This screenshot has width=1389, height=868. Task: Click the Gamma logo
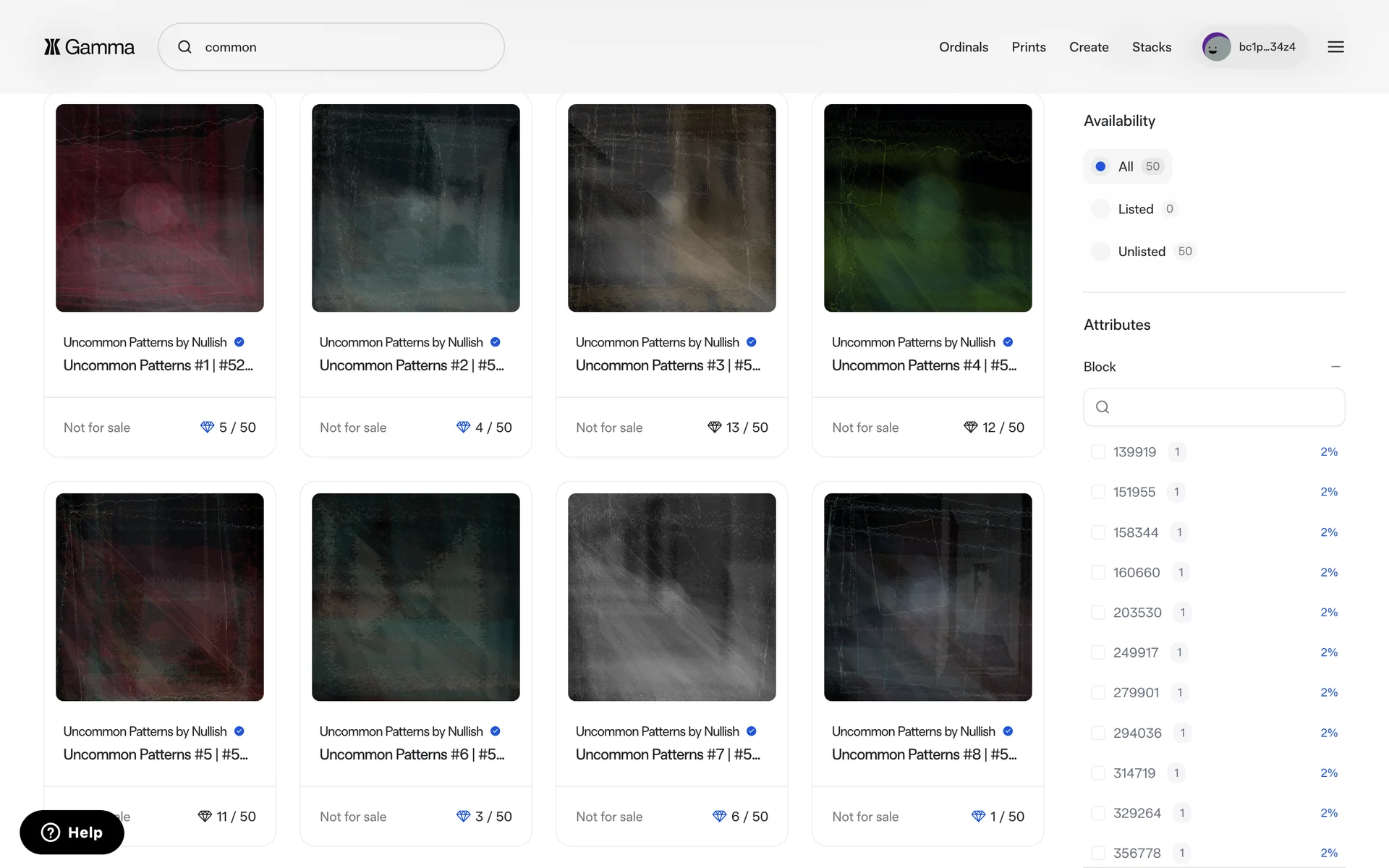coord(89,47)
